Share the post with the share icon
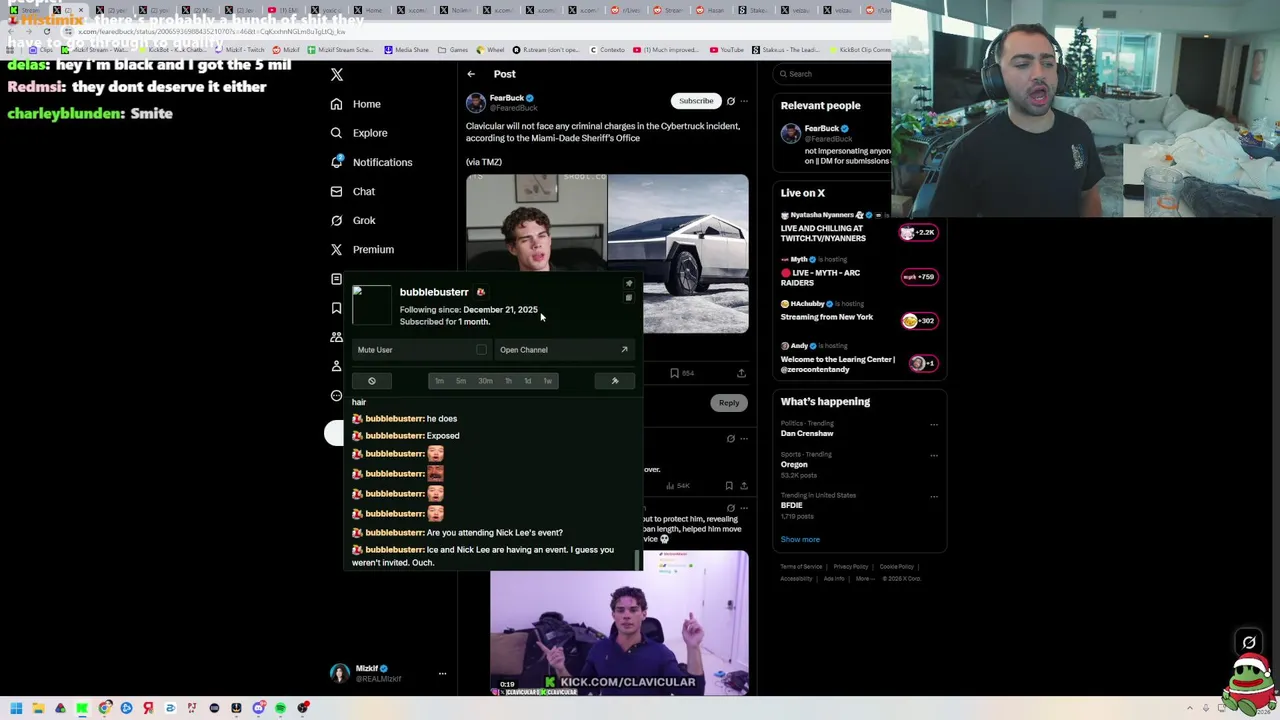This screenshot has height=720, width=1280. click(741, 373)
